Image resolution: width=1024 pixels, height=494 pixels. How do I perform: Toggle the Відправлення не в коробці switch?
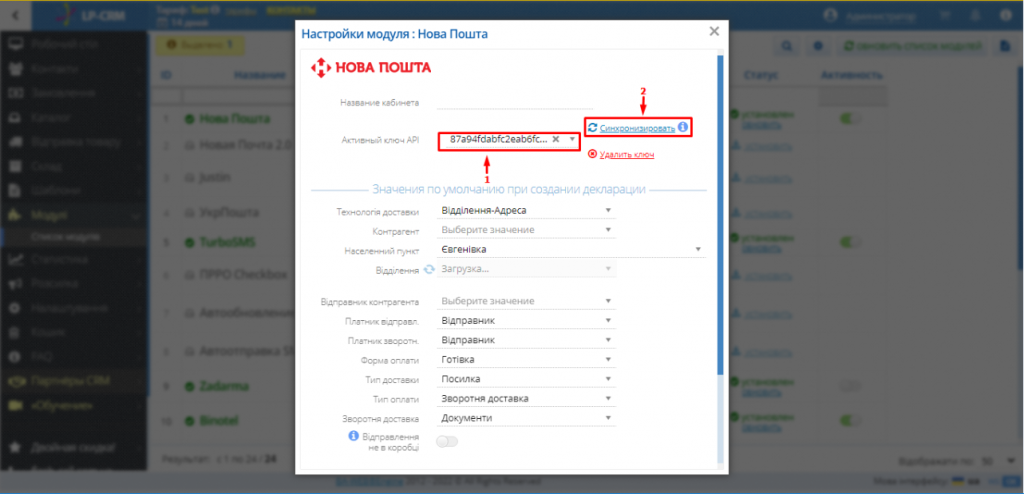(447, 442)
